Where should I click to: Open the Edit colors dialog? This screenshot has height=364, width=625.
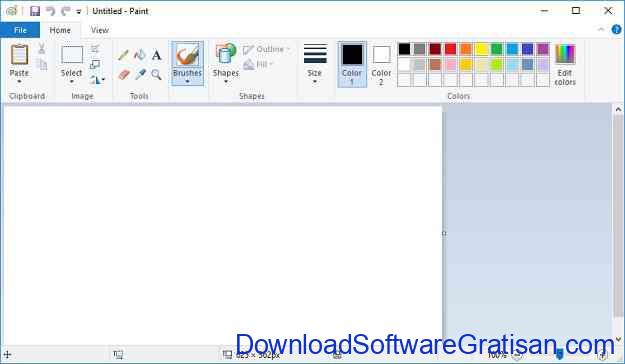[x=565, y=65]
